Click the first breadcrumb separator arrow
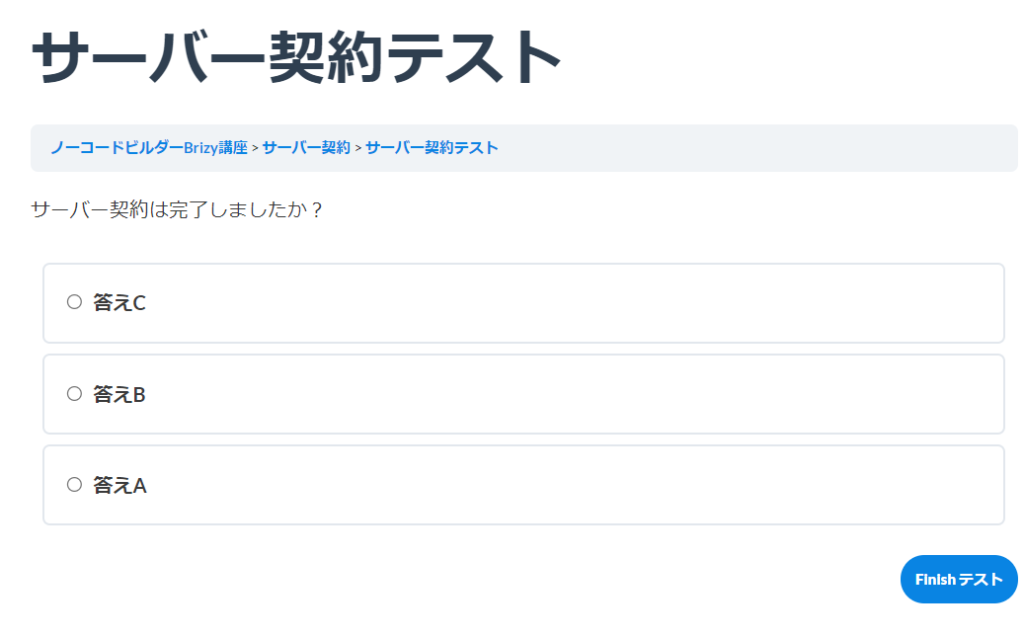The width and height of the screenshot is (1024, 637). 255,148
